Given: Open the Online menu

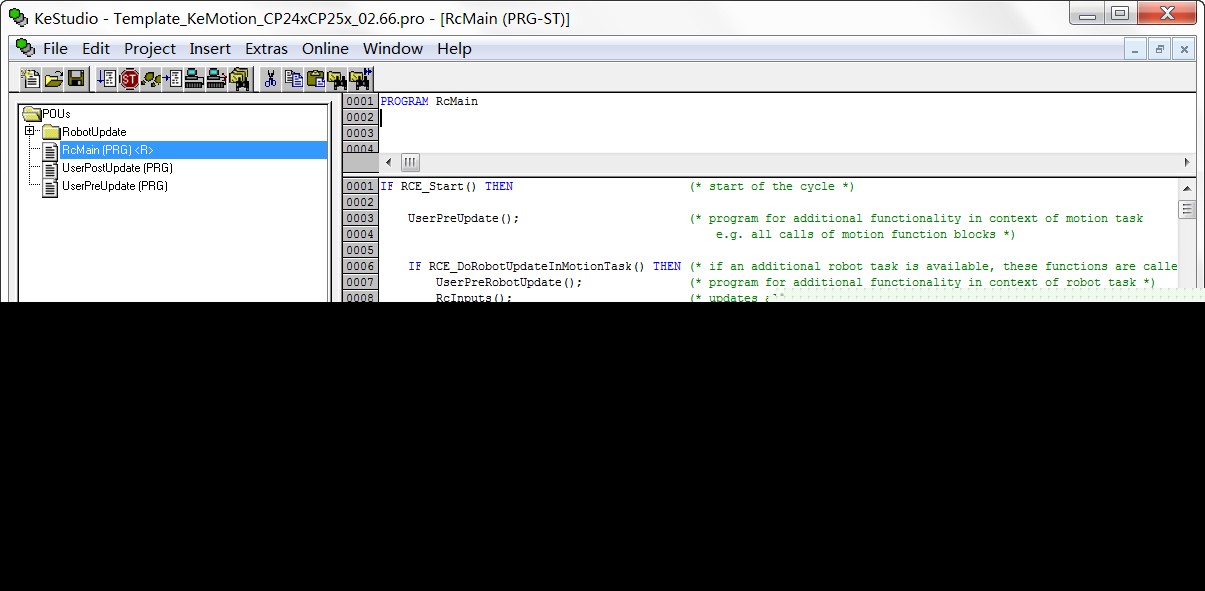Looking at the screenshot, I should [x=325, y=48].
